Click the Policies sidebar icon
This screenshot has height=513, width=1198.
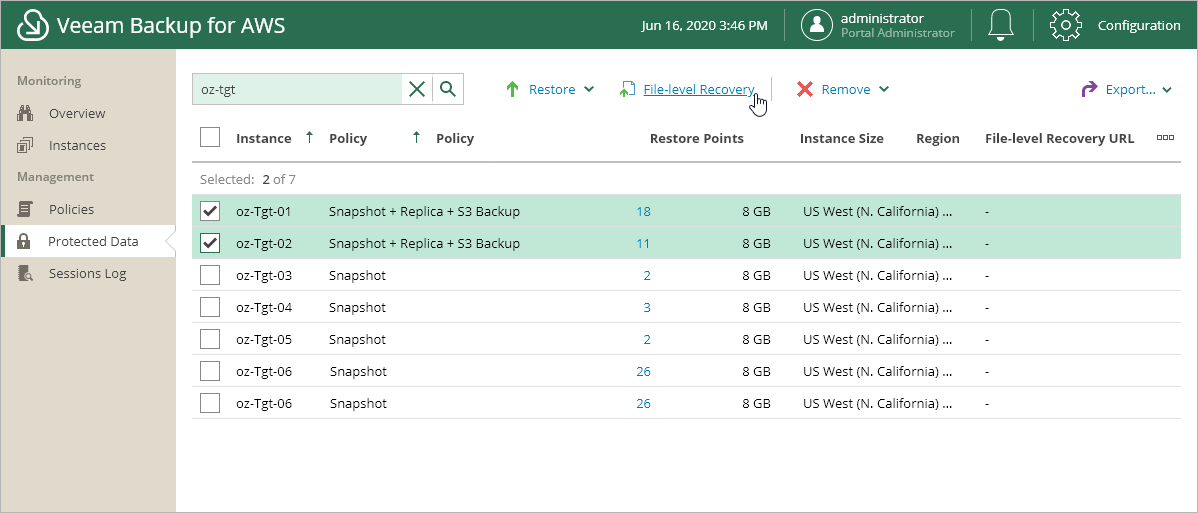coord(24,209)
